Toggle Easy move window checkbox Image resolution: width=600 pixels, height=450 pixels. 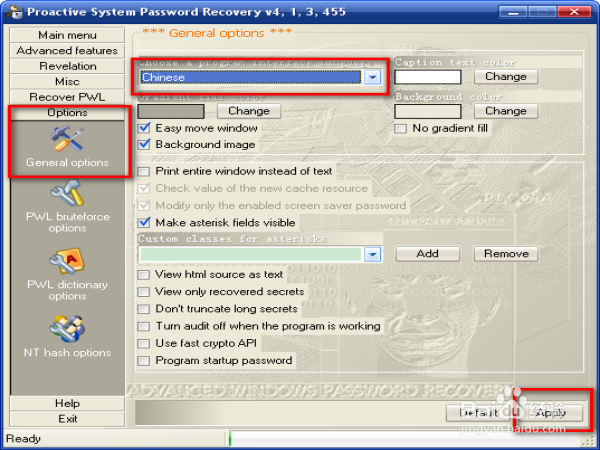click(x=144, y=128)
